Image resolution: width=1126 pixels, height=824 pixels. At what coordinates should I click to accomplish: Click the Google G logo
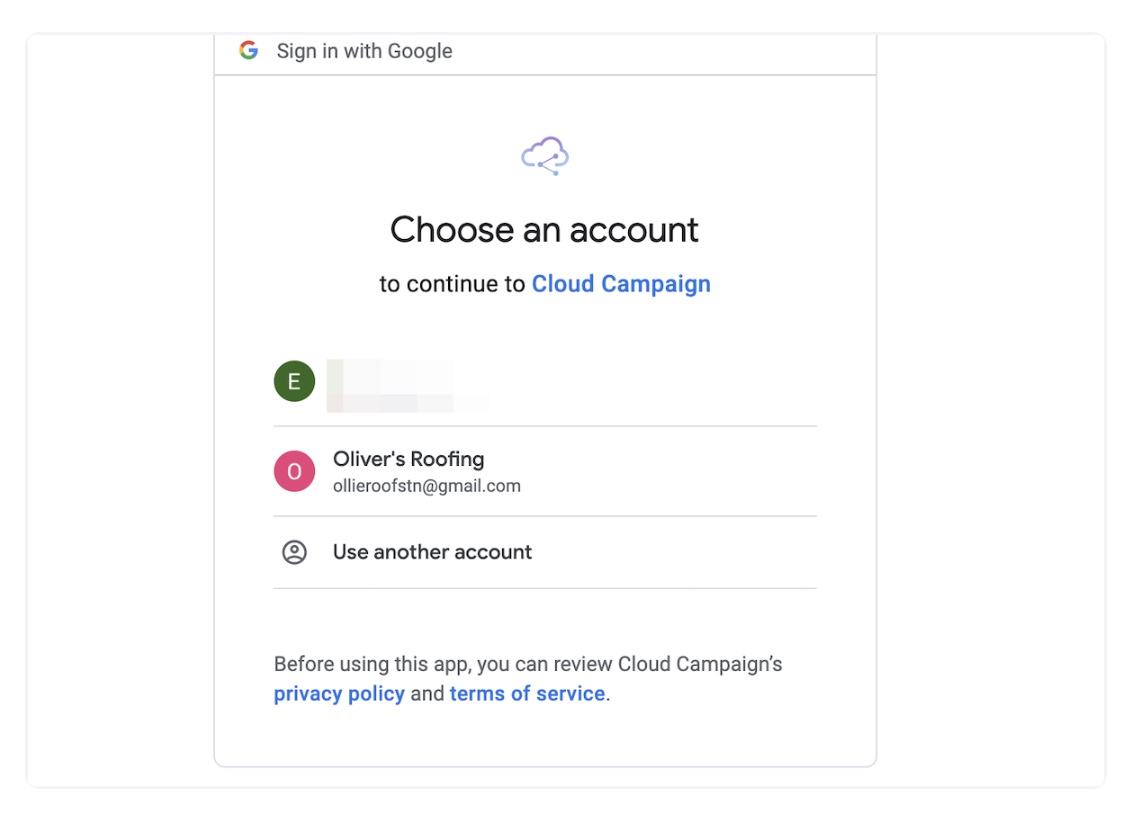249,50
